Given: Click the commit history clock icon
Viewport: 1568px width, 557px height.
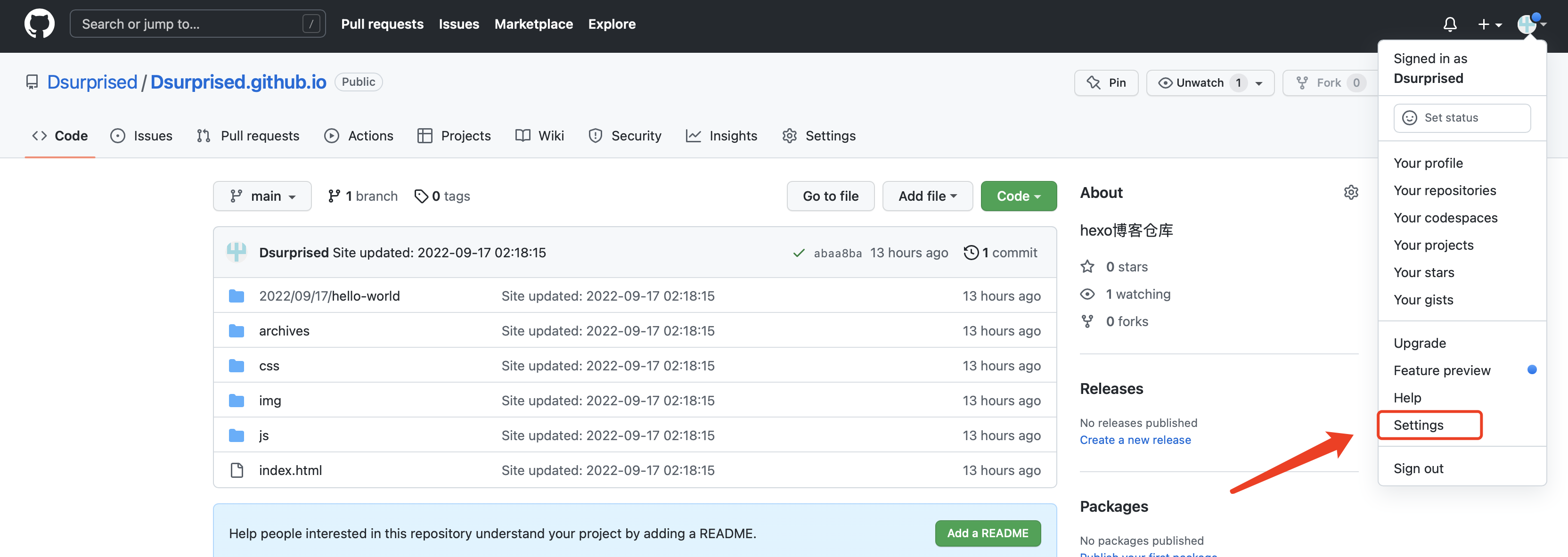Looking at the screenshot, I should [x=971, y=253].
